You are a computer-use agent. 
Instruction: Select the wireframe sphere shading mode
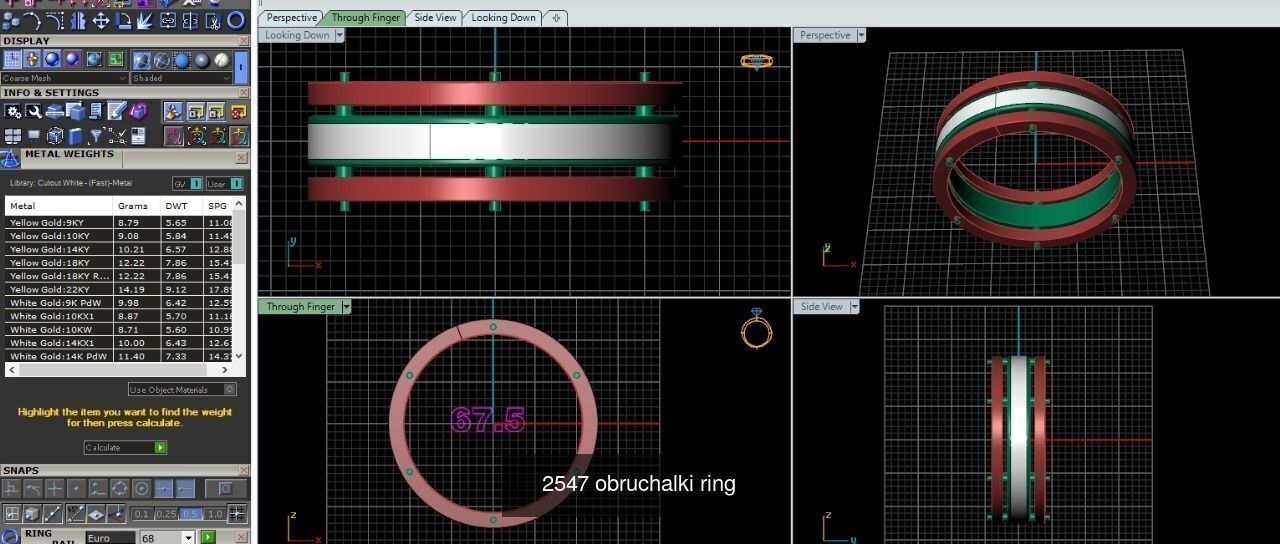[161, 60]
